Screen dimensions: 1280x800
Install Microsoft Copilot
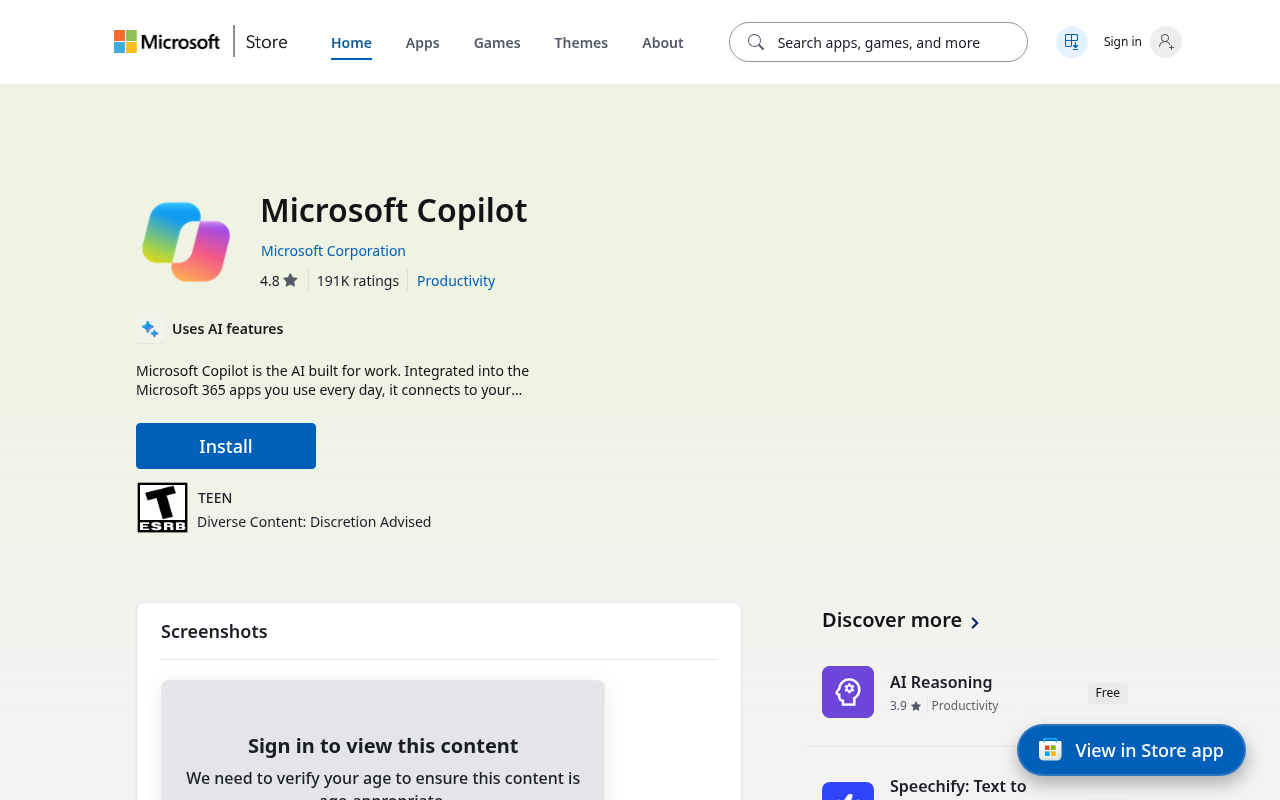[x=226, y=446]
